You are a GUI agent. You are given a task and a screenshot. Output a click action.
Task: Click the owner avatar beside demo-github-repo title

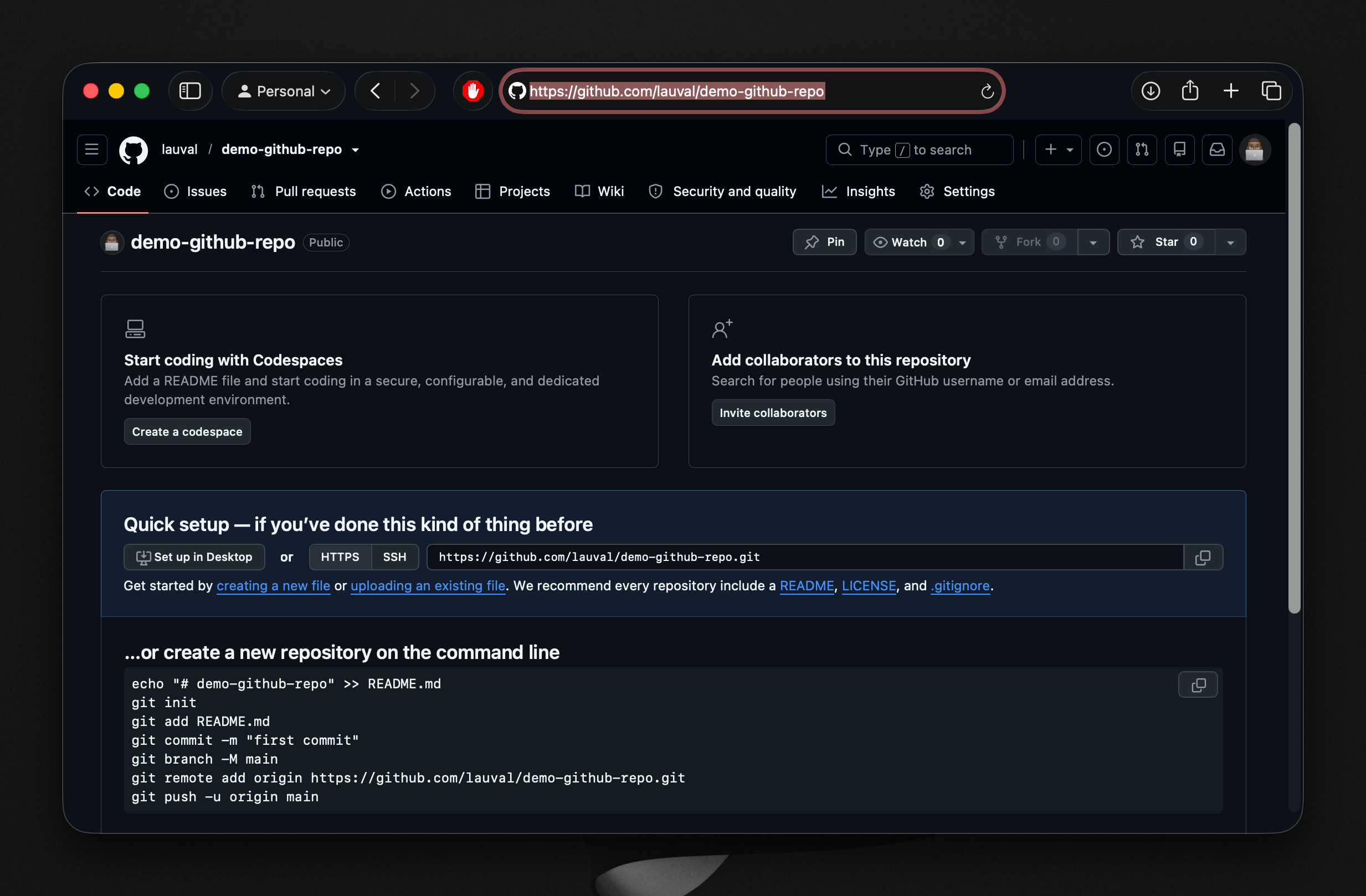tap(112, 242)
